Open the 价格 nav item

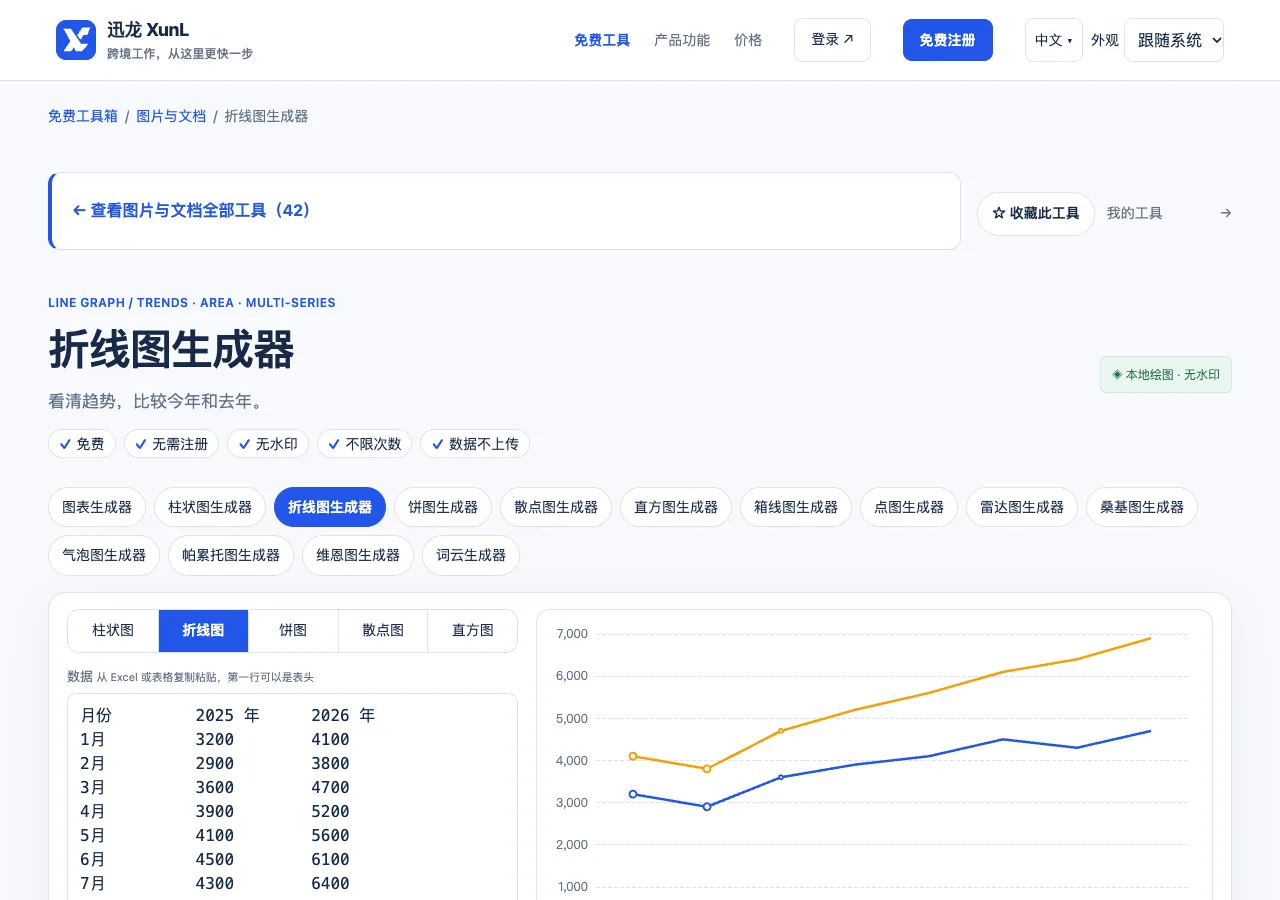click(x=748, y=40)
